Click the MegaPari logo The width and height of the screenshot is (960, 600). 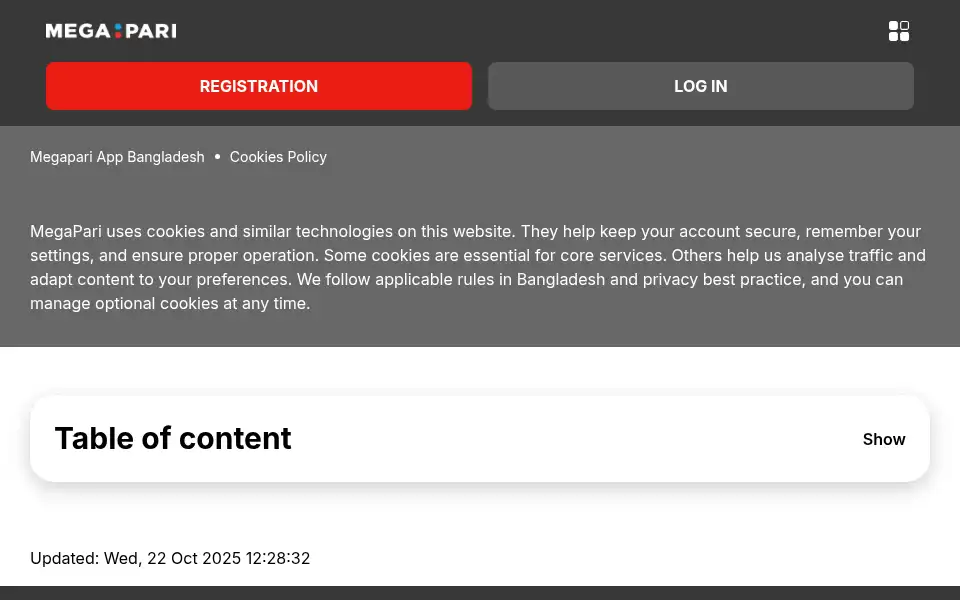[x=111, y=31]
